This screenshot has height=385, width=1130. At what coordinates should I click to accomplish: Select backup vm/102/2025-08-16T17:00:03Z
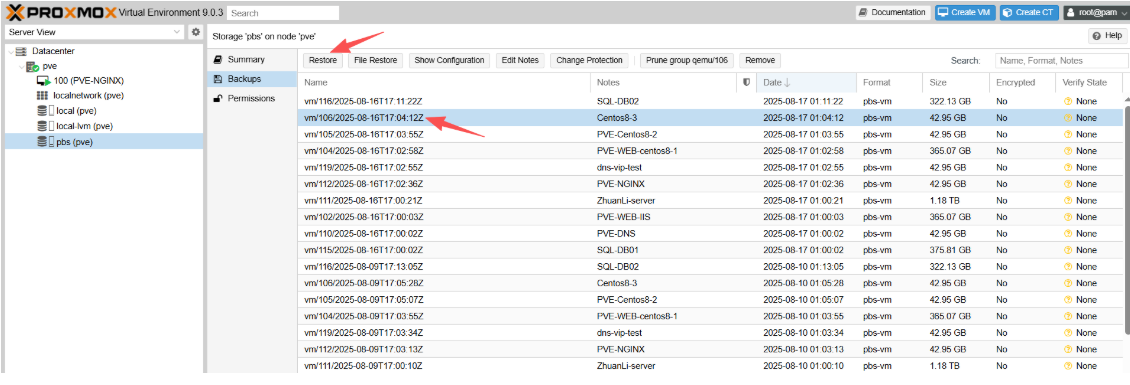(x=710, y=217)
